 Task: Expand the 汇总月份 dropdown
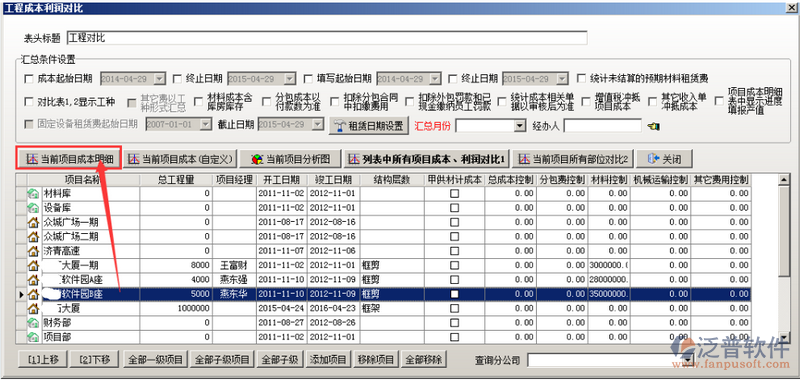(520, 126)
